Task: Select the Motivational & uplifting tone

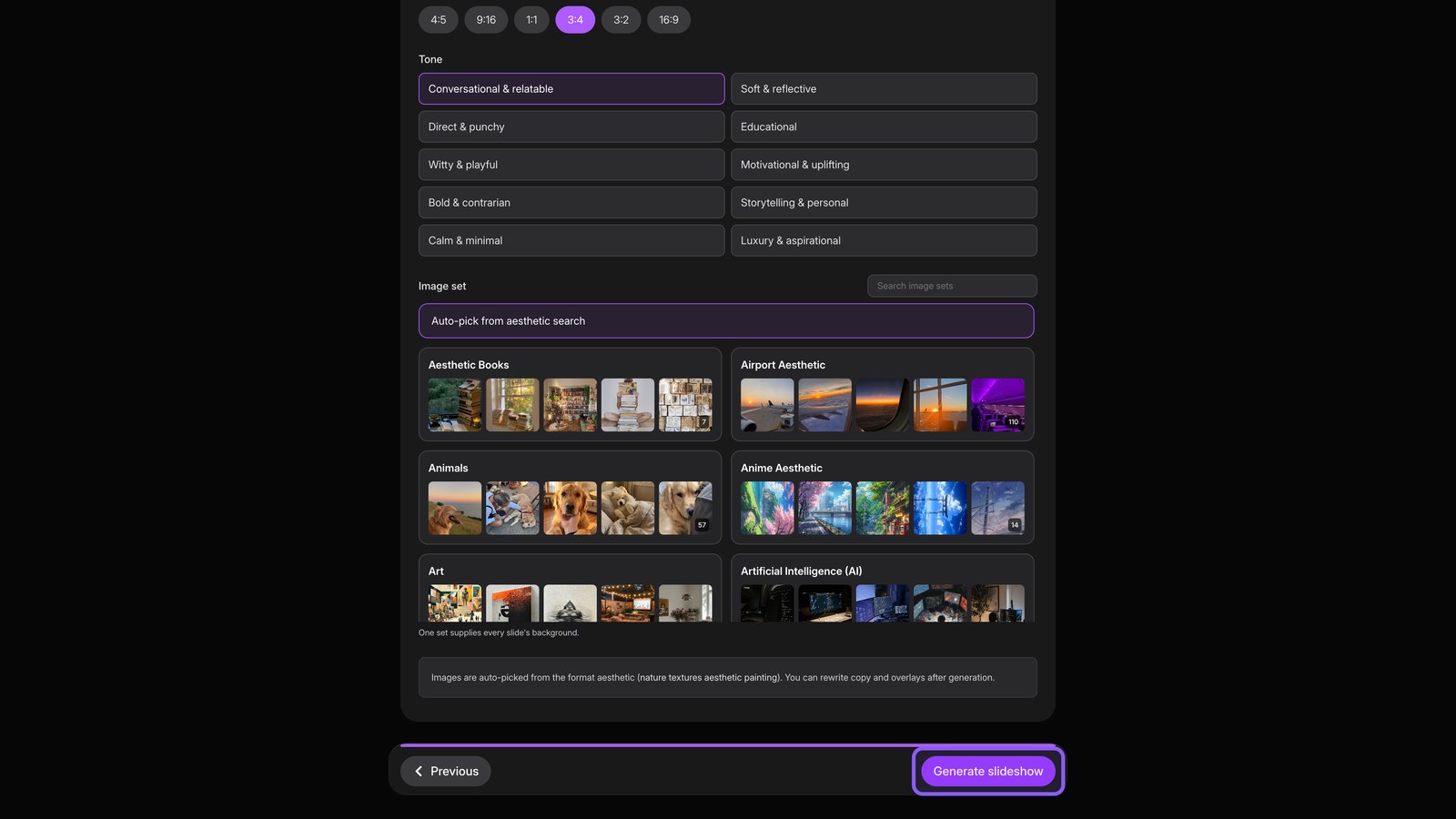Action: (884, 165)
